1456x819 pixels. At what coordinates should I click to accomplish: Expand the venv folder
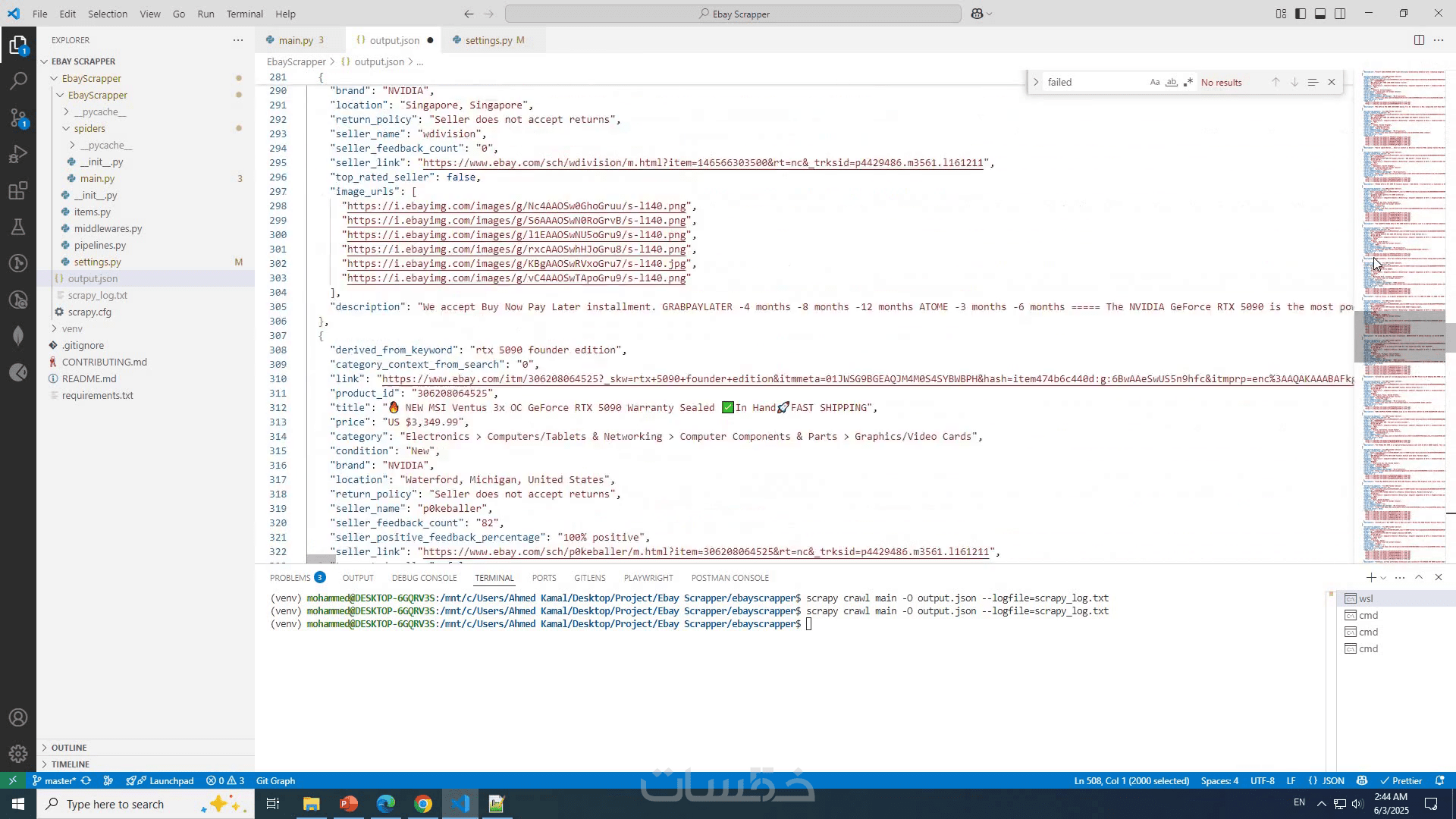click(72, 328)
